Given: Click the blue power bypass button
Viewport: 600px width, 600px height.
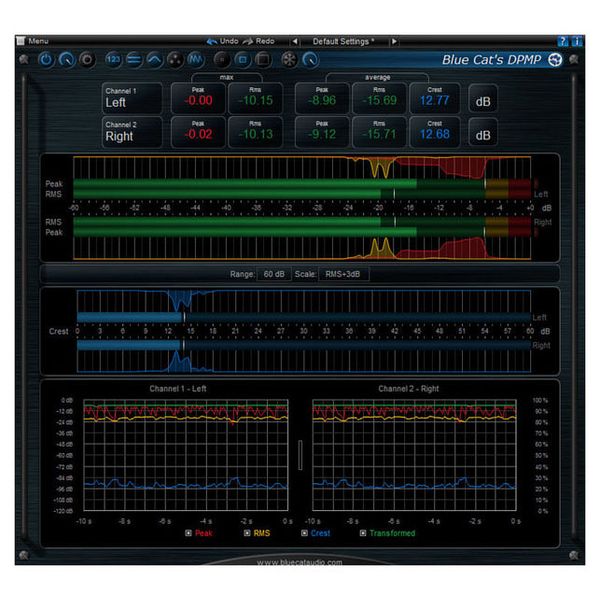Looking at the screenshot, I should tap(46, 60).
